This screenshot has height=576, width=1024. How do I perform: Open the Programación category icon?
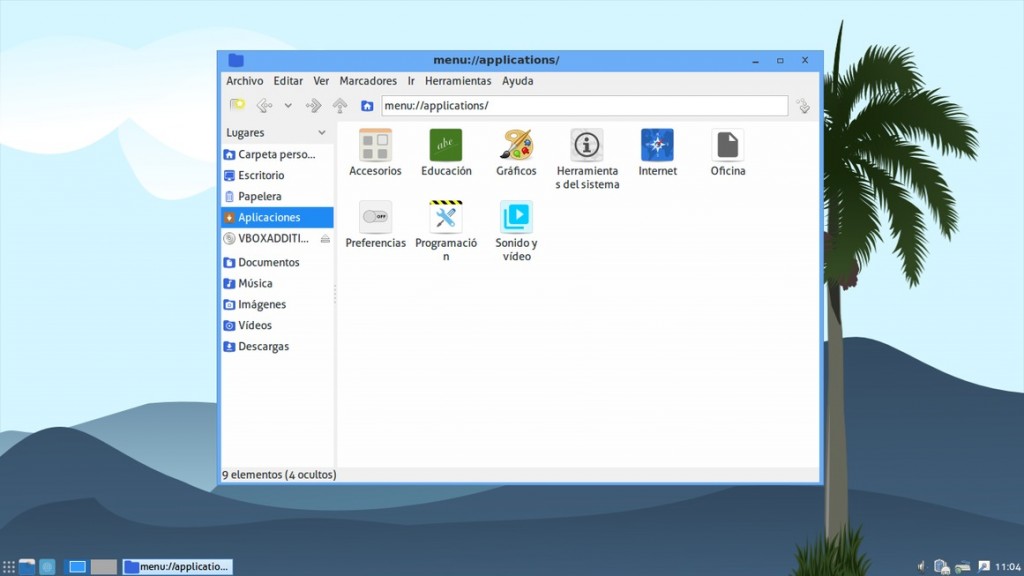445,217
